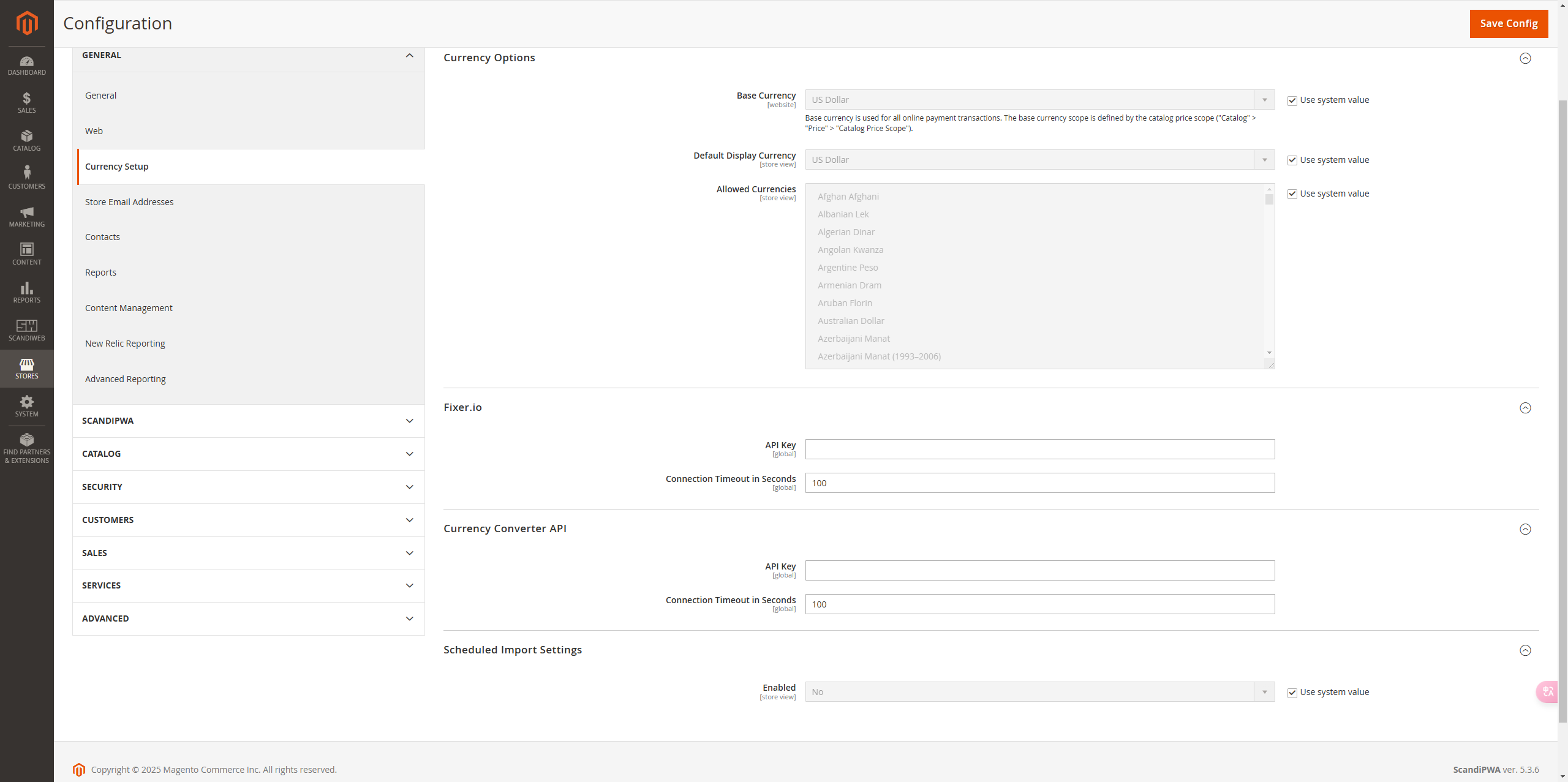The height and width of the screenshot is (782, 1568).
Task: Open the Marketing megaphone icon menu
Action: (x=26, y=217)
